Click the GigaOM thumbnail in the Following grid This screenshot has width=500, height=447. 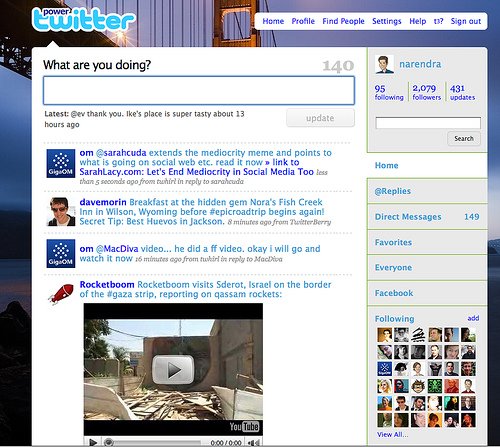(384, 369)
